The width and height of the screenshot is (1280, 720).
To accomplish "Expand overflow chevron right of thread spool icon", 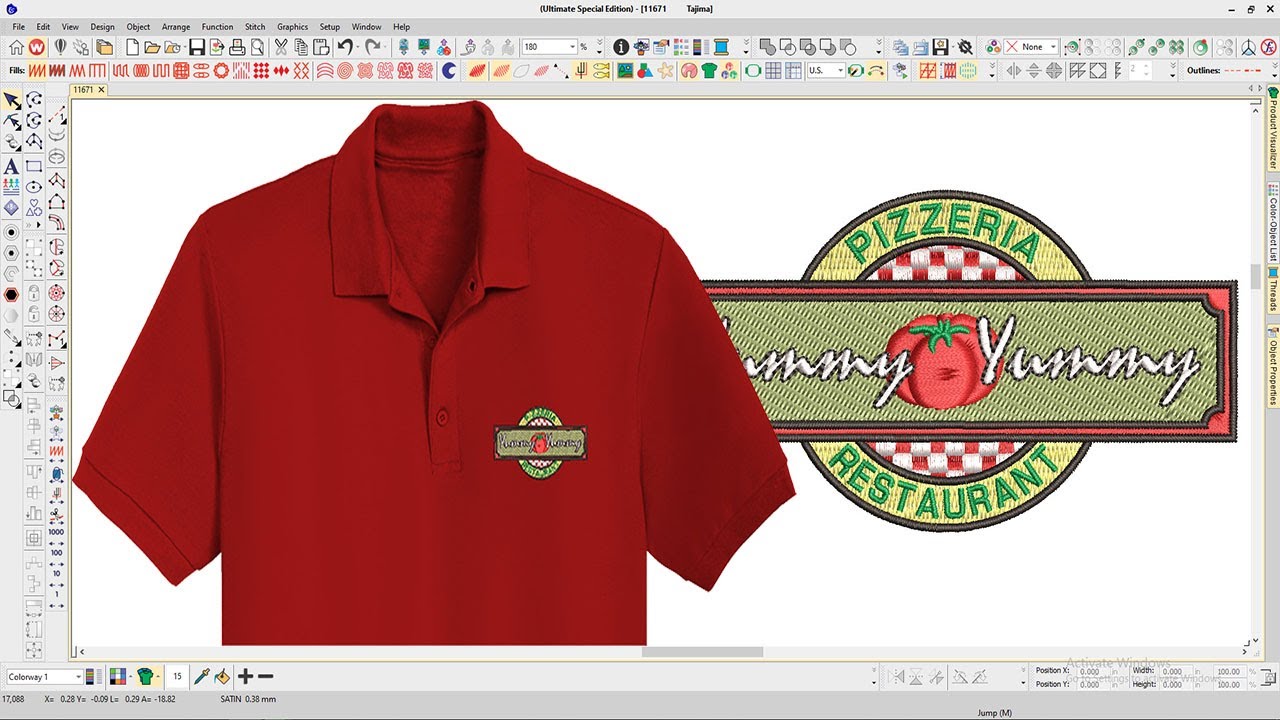I will click(745, 47).
